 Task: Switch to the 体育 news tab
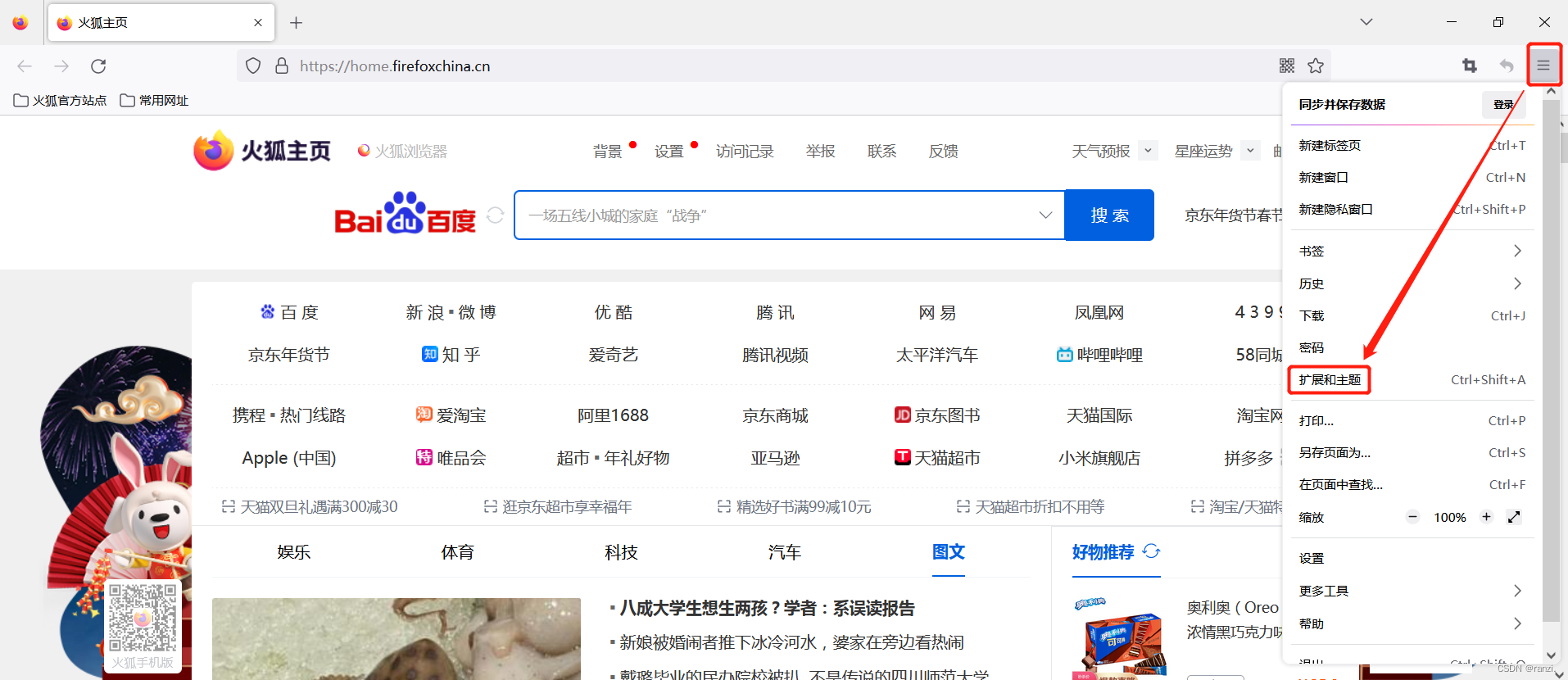[x=457, y=551]
